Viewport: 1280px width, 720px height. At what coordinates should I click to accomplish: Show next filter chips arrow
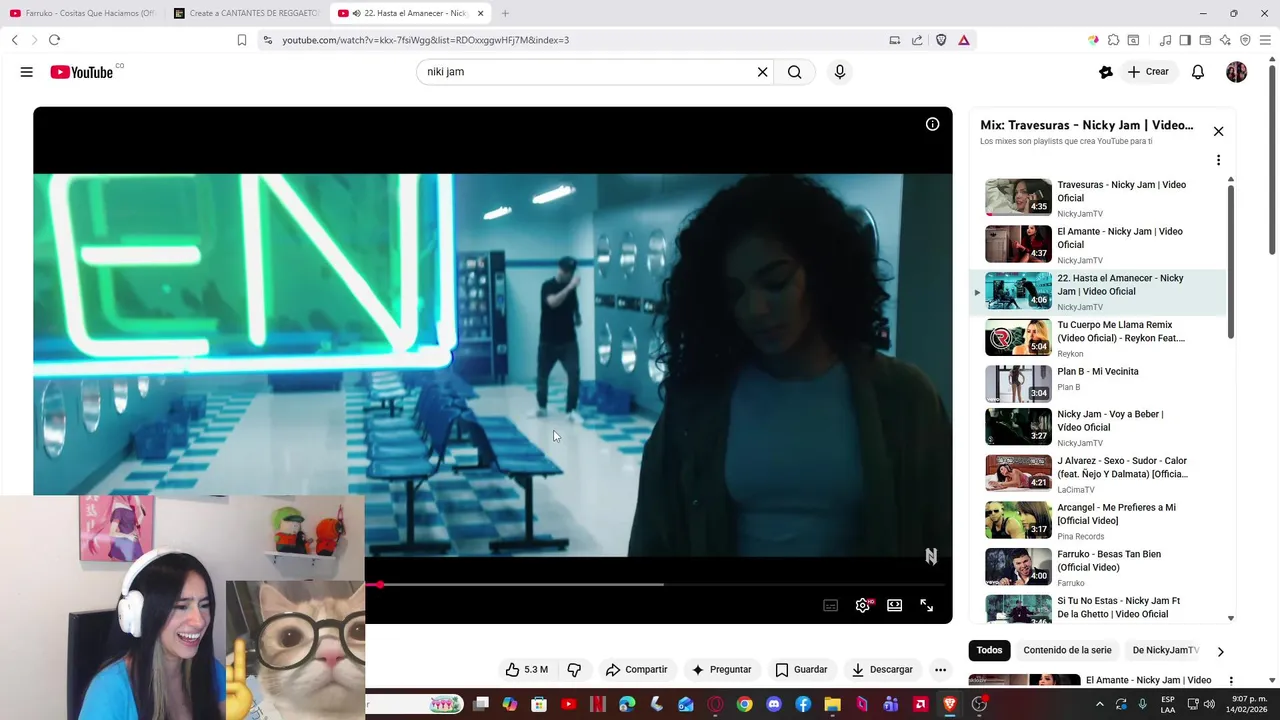(1220, 651)
